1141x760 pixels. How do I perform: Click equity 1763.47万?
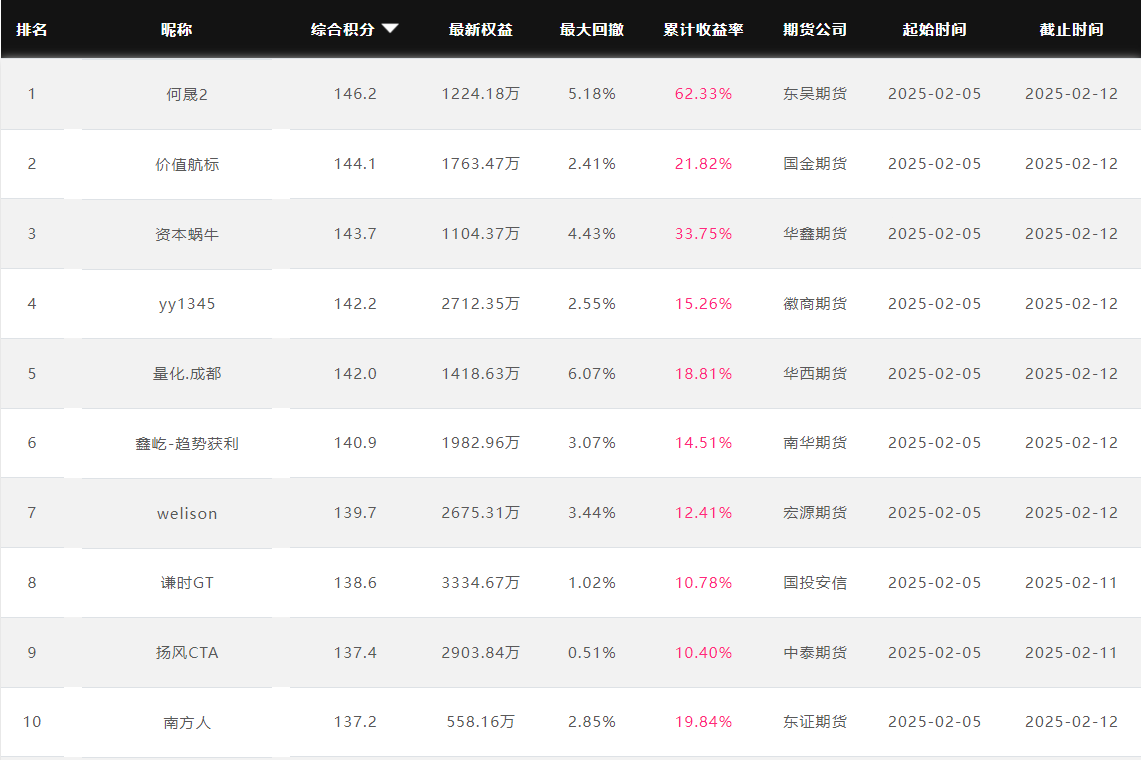(x=481, y=164)
